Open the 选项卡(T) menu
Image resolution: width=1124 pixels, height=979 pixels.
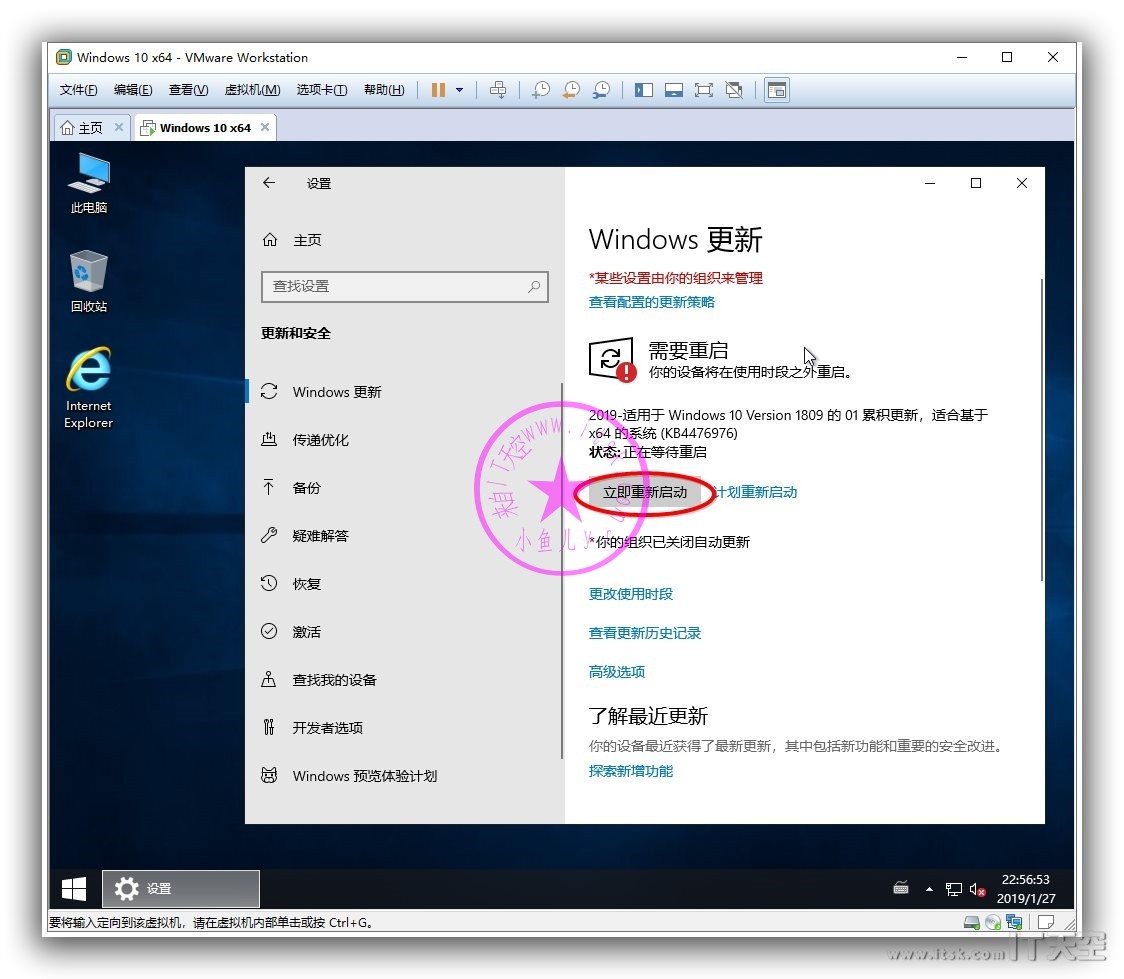click(x=322, y=90)
